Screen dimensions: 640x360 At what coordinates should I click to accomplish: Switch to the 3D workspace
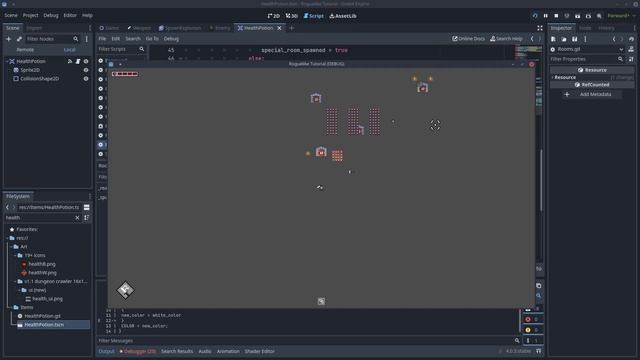[291, 16]
